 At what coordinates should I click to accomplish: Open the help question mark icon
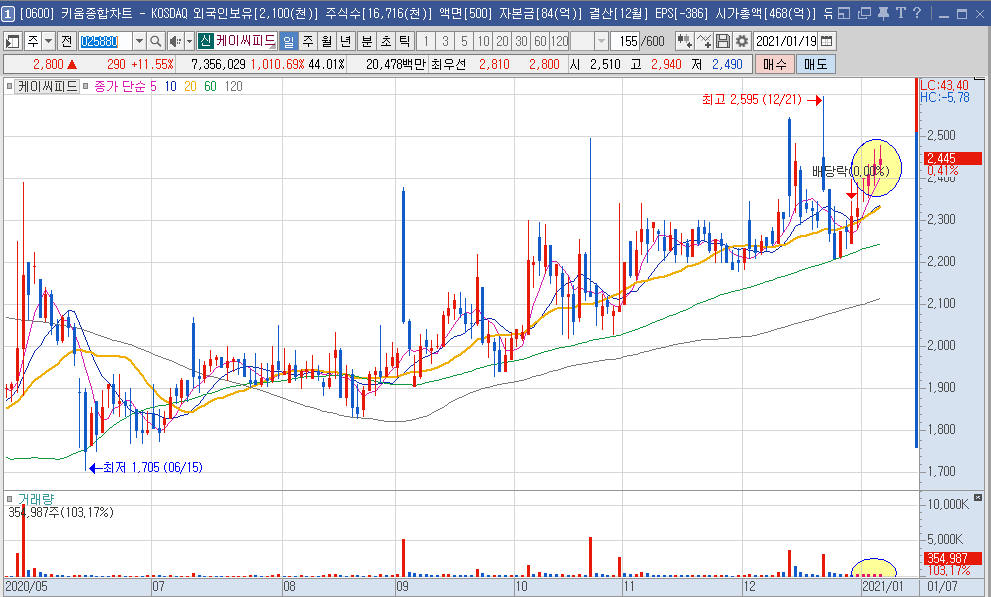point(916,13)
